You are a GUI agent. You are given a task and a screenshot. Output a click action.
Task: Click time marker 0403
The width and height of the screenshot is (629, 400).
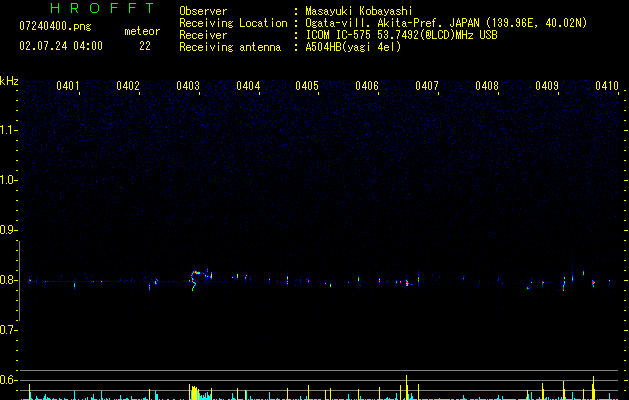(188, 86)
